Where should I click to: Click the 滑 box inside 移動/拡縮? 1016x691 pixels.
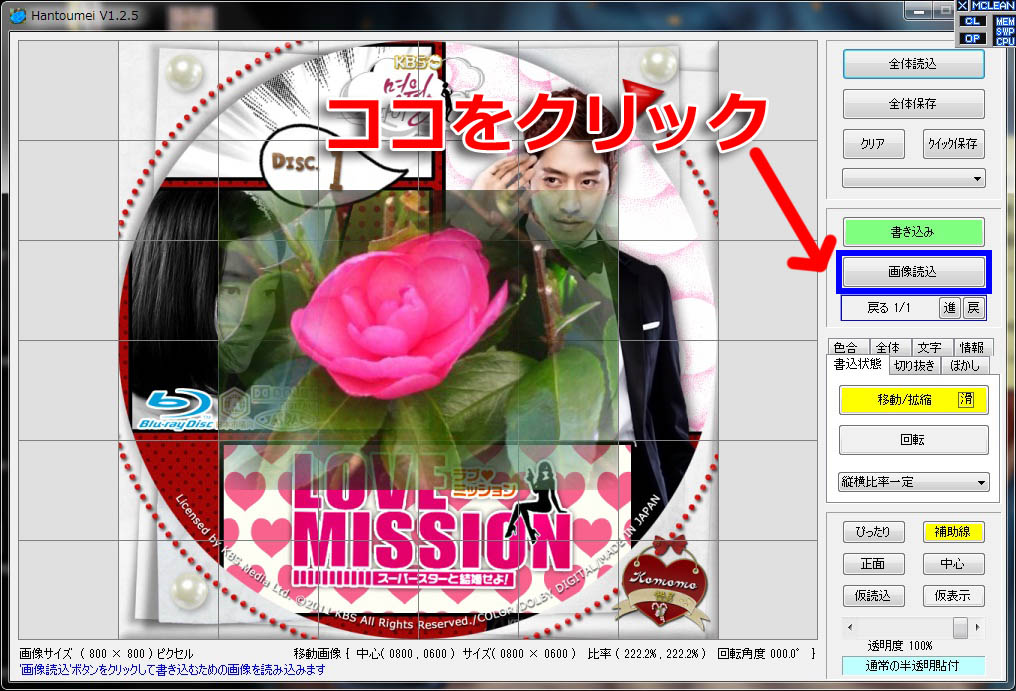[966, 400]
